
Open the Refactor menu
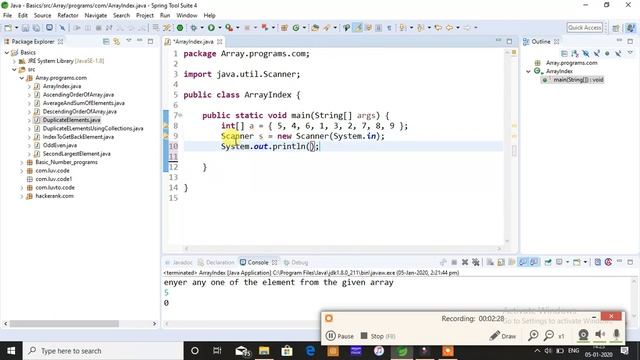pos(68,16)
